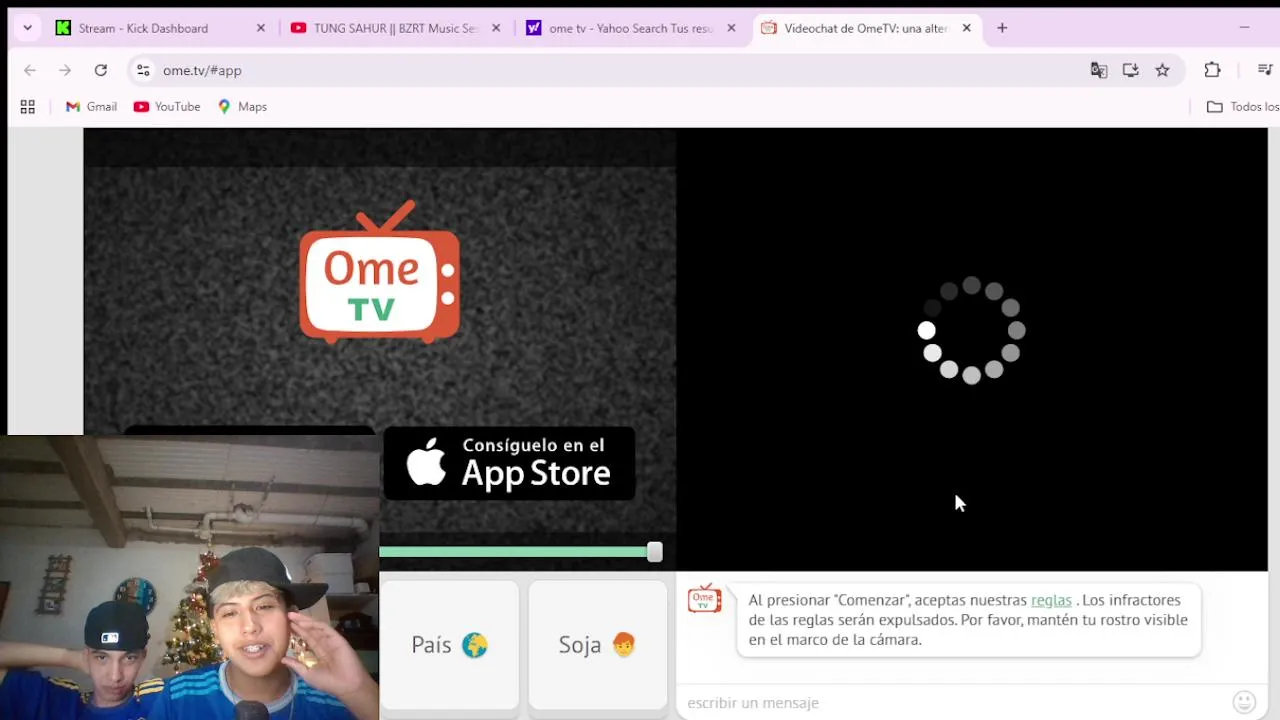
Task: Switch to the TUNG SAHUR BZRT Music tab
Action: pyautogui.click(x=394, y=28)
